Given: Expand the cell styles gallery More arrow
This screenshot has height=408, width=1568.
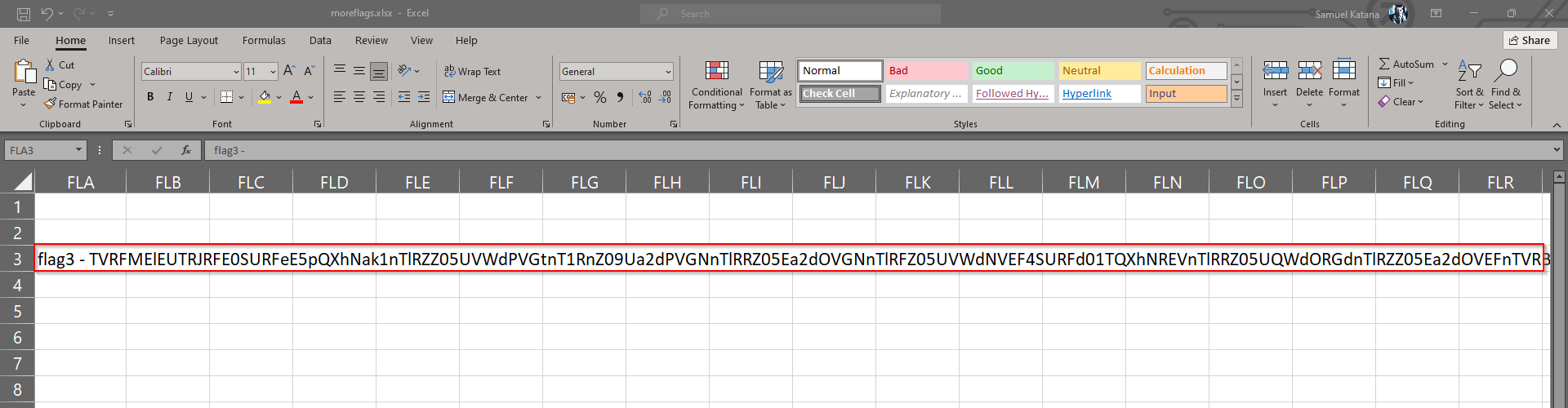Looking at the screenshot, I should [x=1236, y=98].
